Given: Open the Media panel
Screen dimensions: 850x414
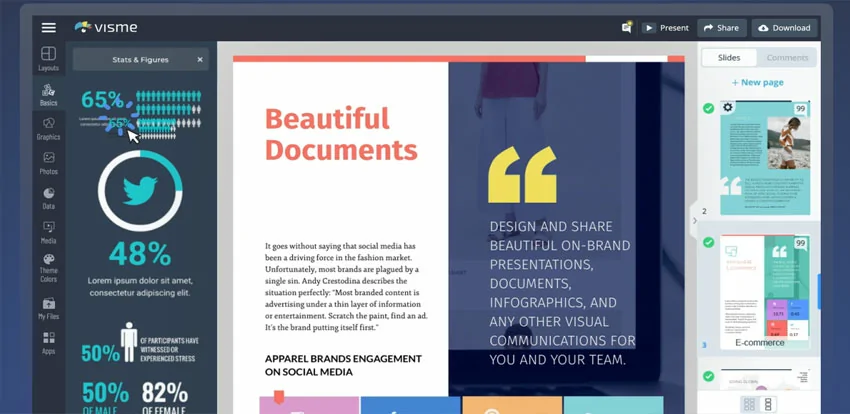Looking at the screenshot, I should pyautogui.click(x=48, y=232).
